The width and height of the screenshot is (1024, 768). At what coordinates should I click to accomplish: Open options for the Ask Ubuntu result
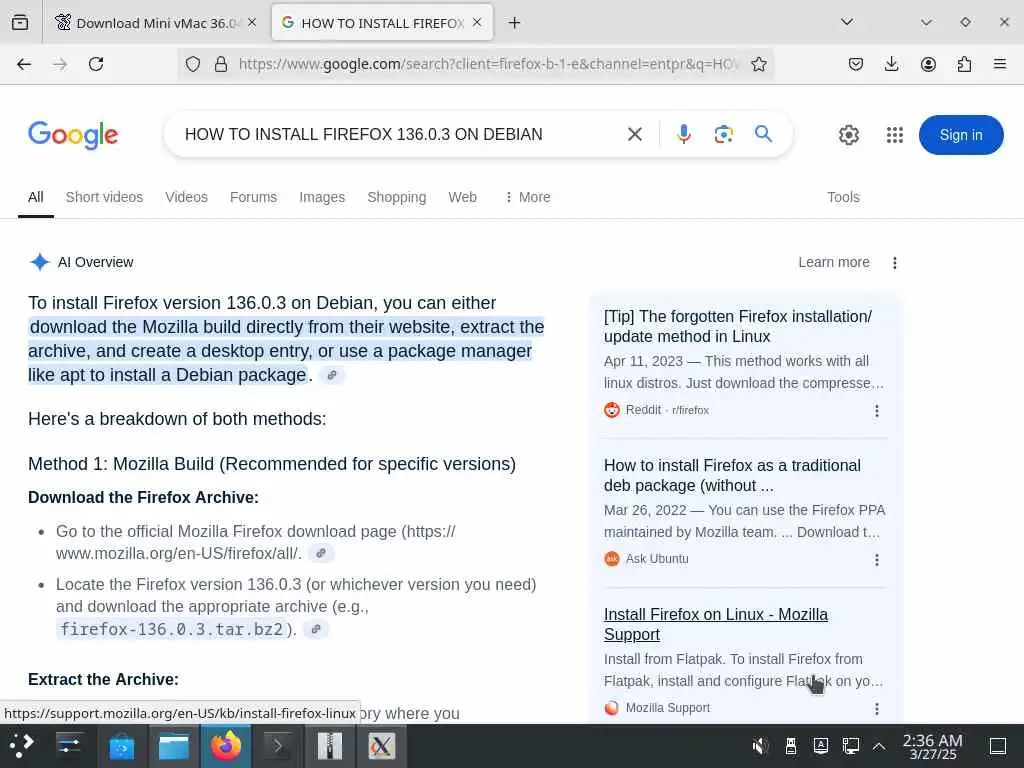click(x=876, y=560)
